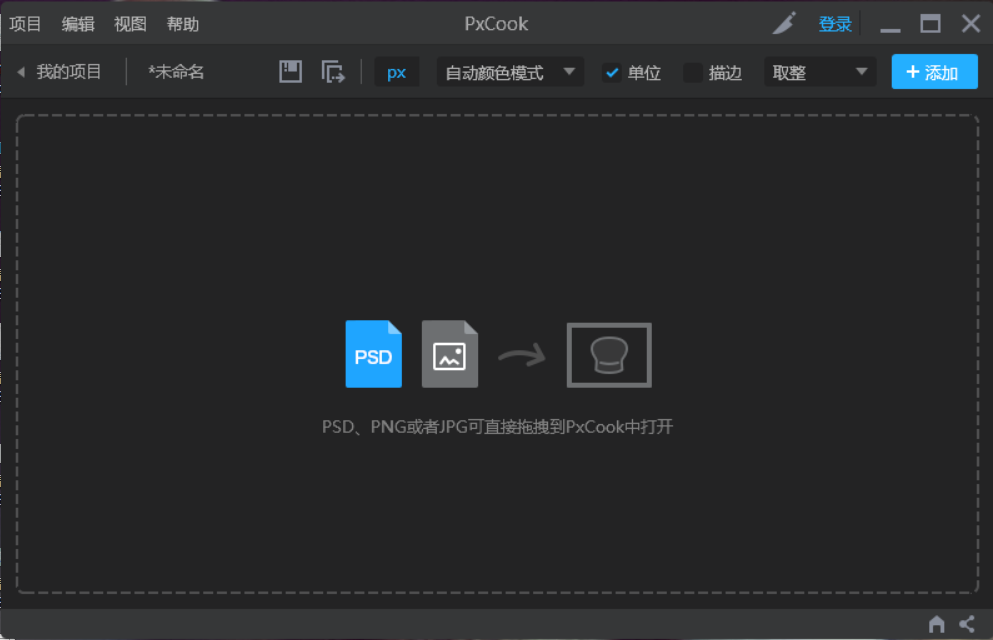Close the PxCook window
Screen dimensions: 993x640
(x=971, y=24)
